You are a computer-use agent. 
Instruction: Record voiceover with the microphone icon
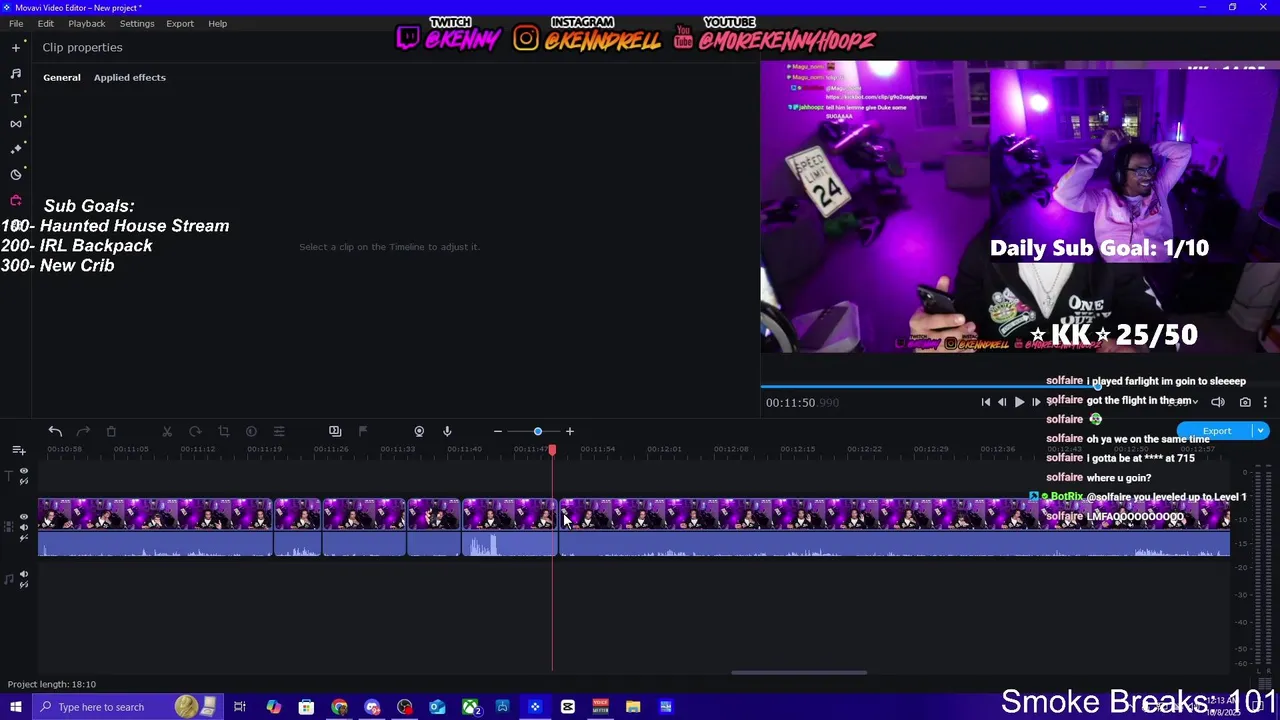[447, 431]
